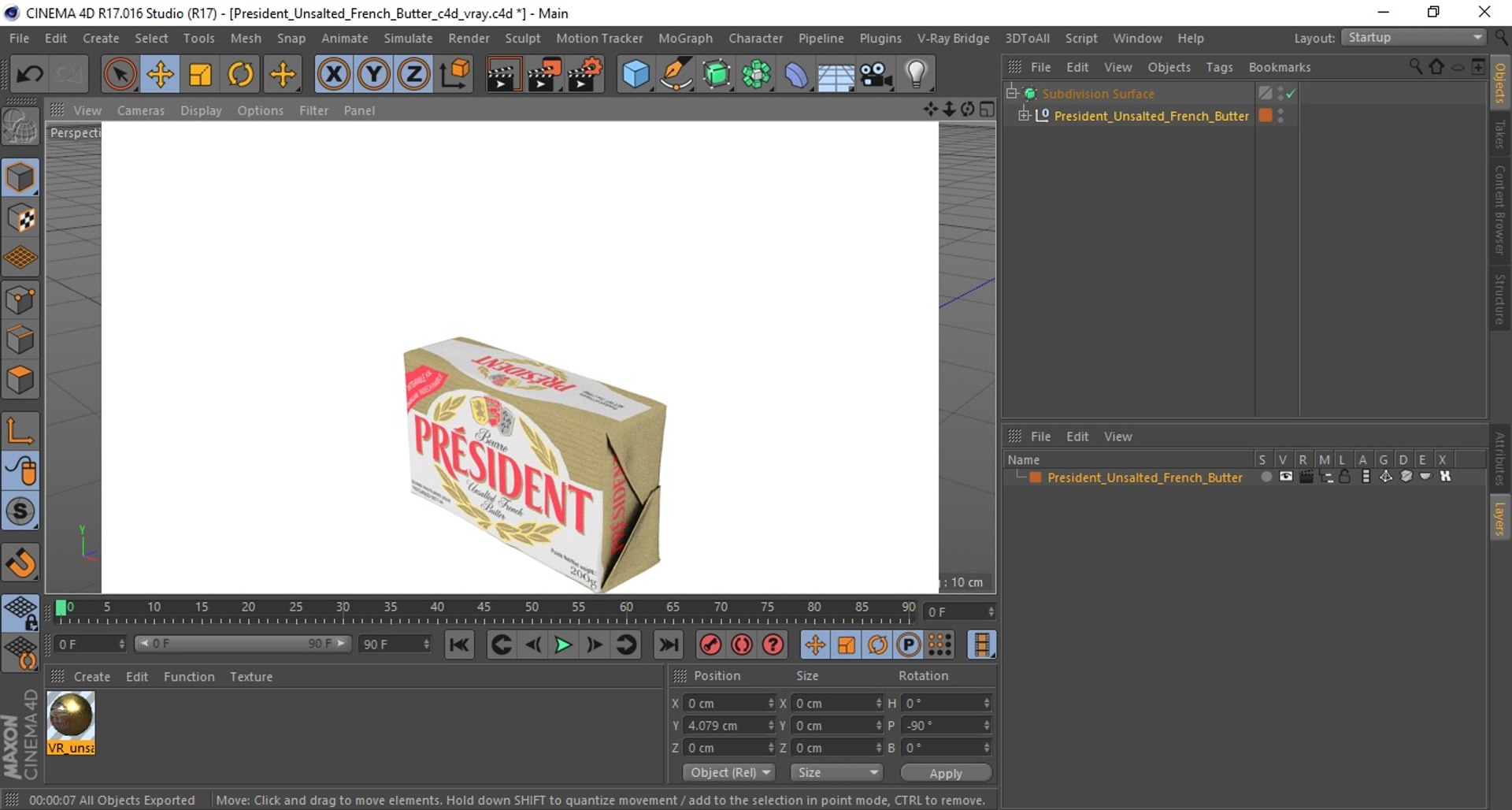This screenshot has width=1512, height=810.
Task: Toggle Subdivision Surface enabled green checkmark
Action: (x=1291, y=94)
